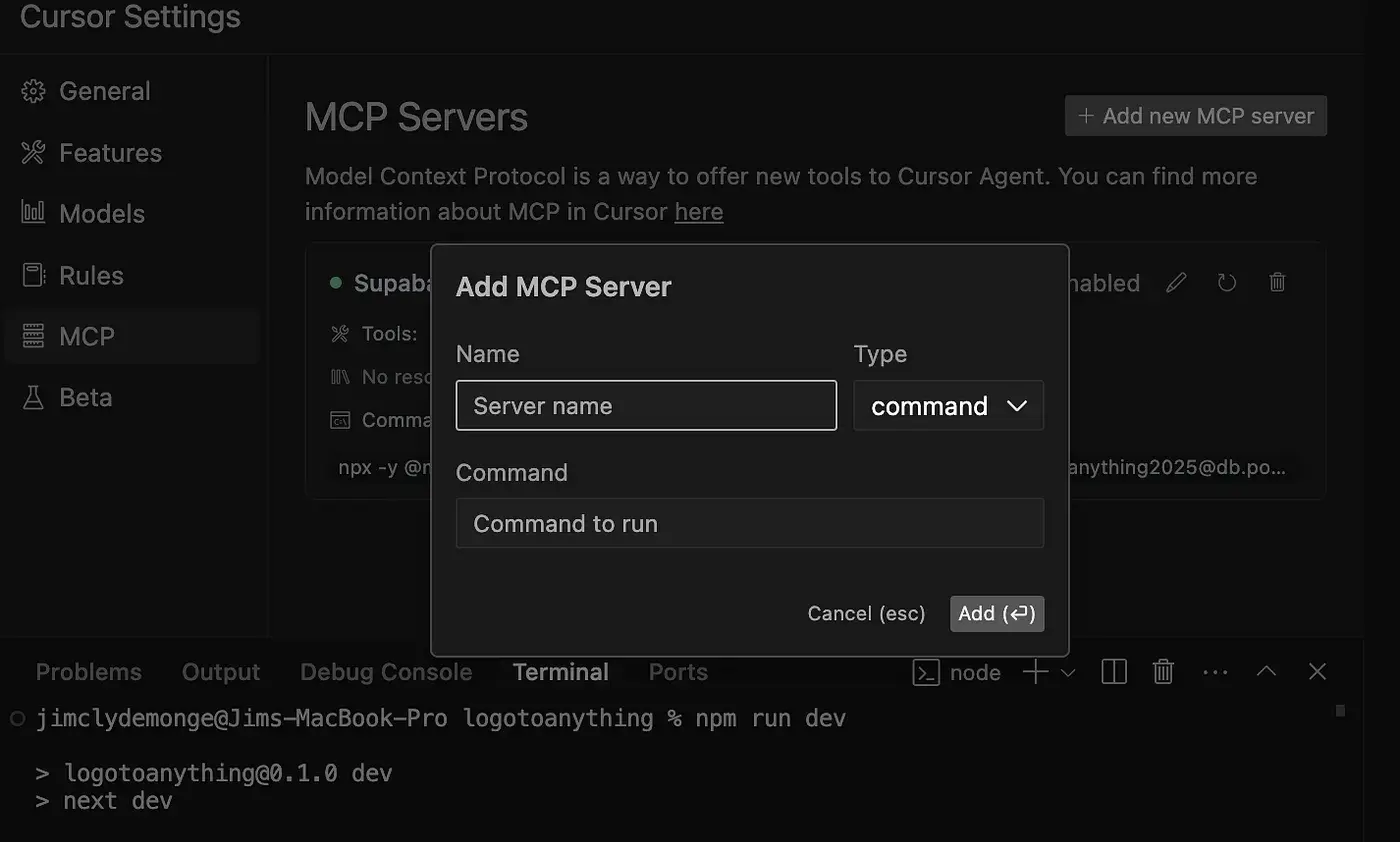Click the green status dot beside Supabase
Viewport: 1400px width, 842px height.
(x=335, y=282)
